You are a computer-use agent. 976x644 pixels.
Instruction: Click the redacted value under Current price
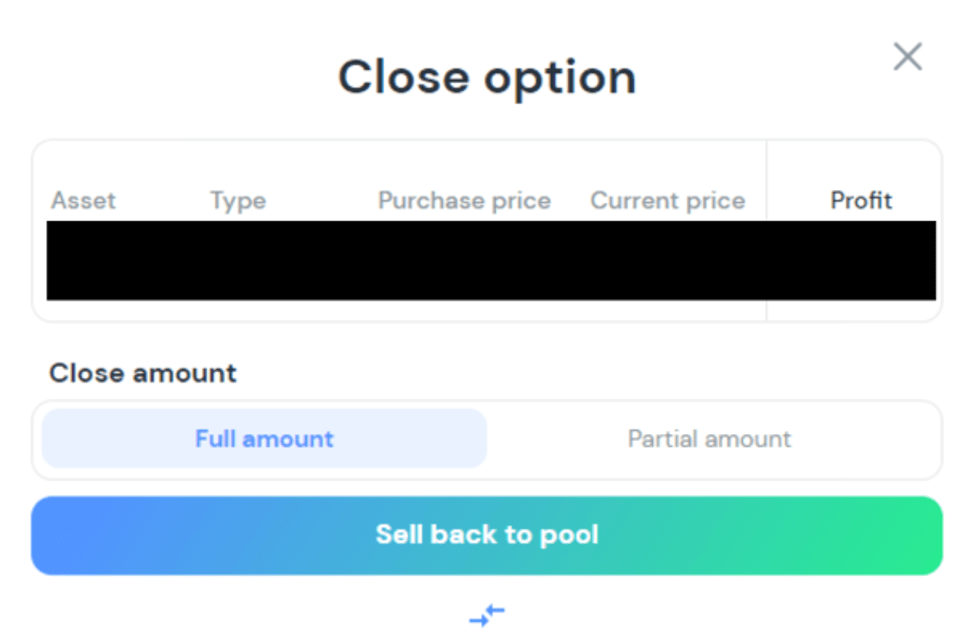(667, 261)
